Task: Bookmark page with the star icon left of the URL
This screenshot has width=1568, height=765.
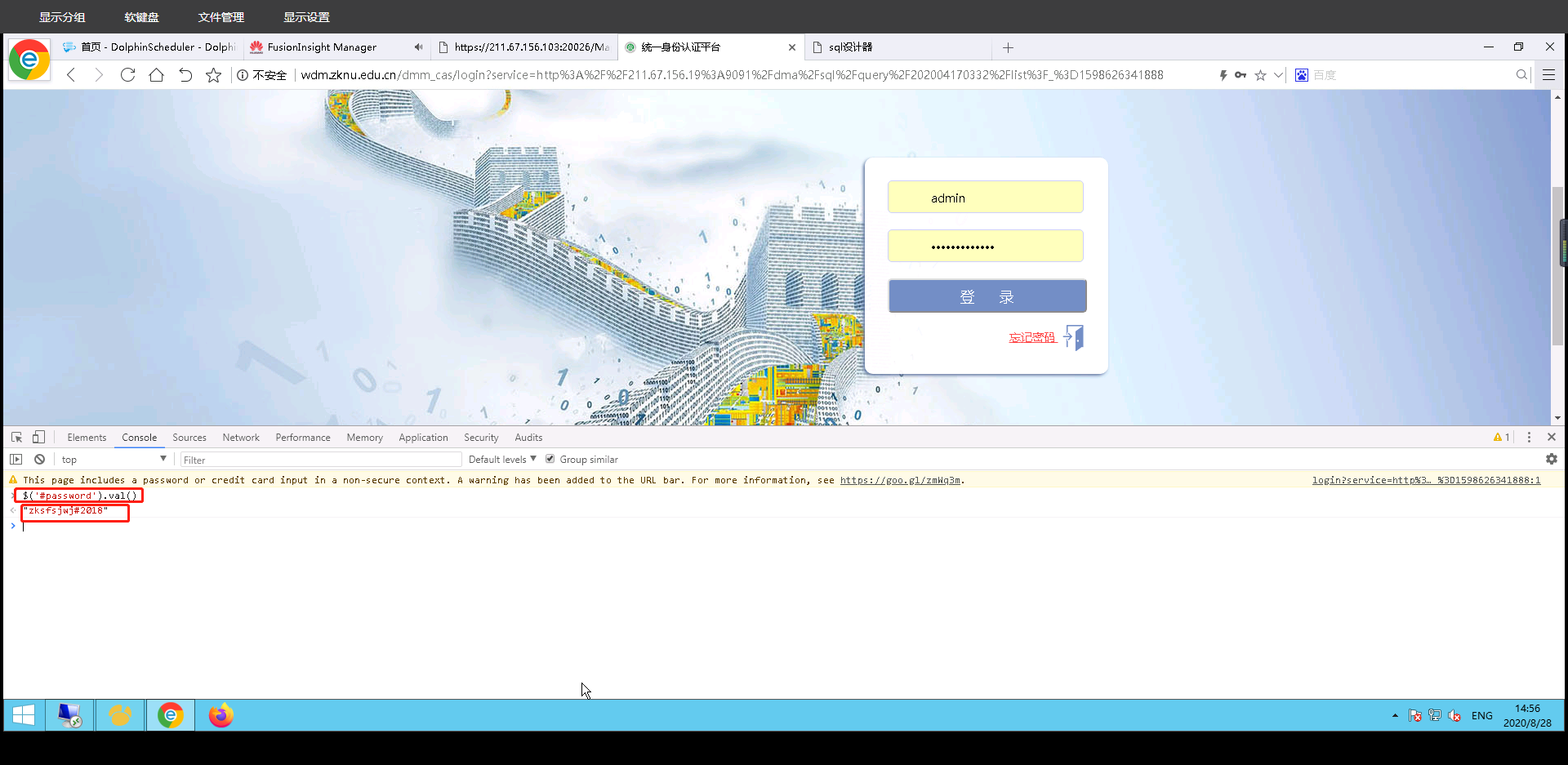Action: [x=213, y=75]
